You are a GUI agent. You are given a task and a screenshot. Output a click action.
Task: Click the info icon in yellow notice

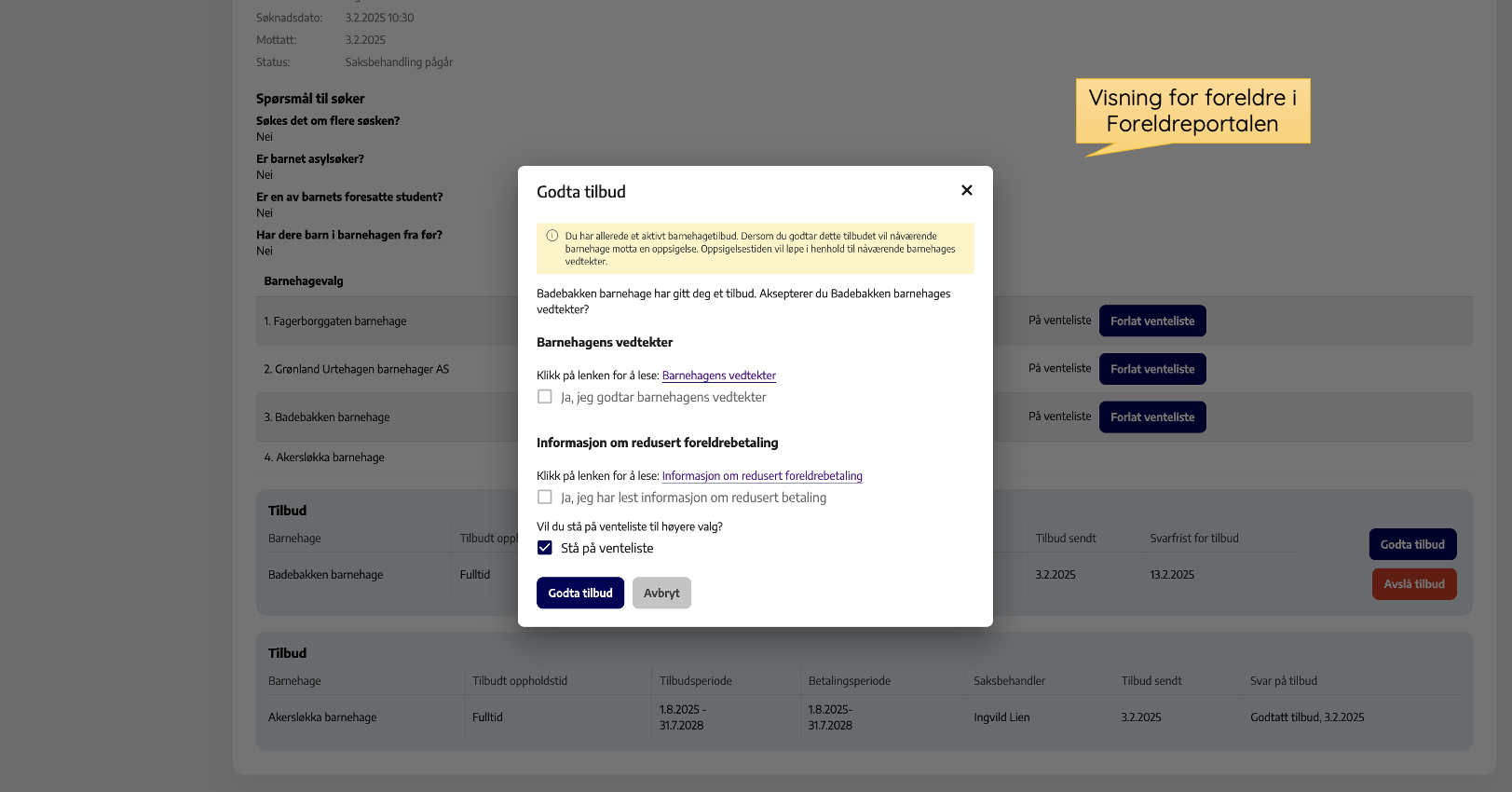pyautogui.click(x=552, y=236)
